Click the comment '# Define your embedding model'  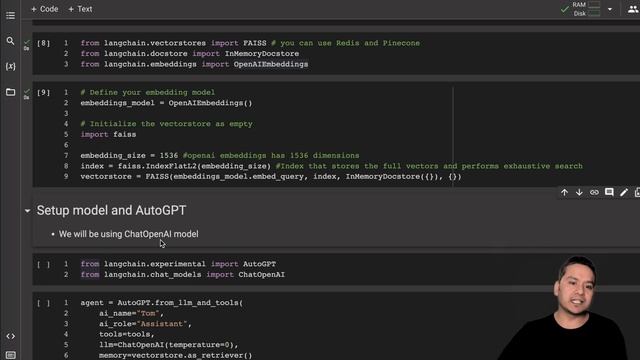(x=147, y=92)
